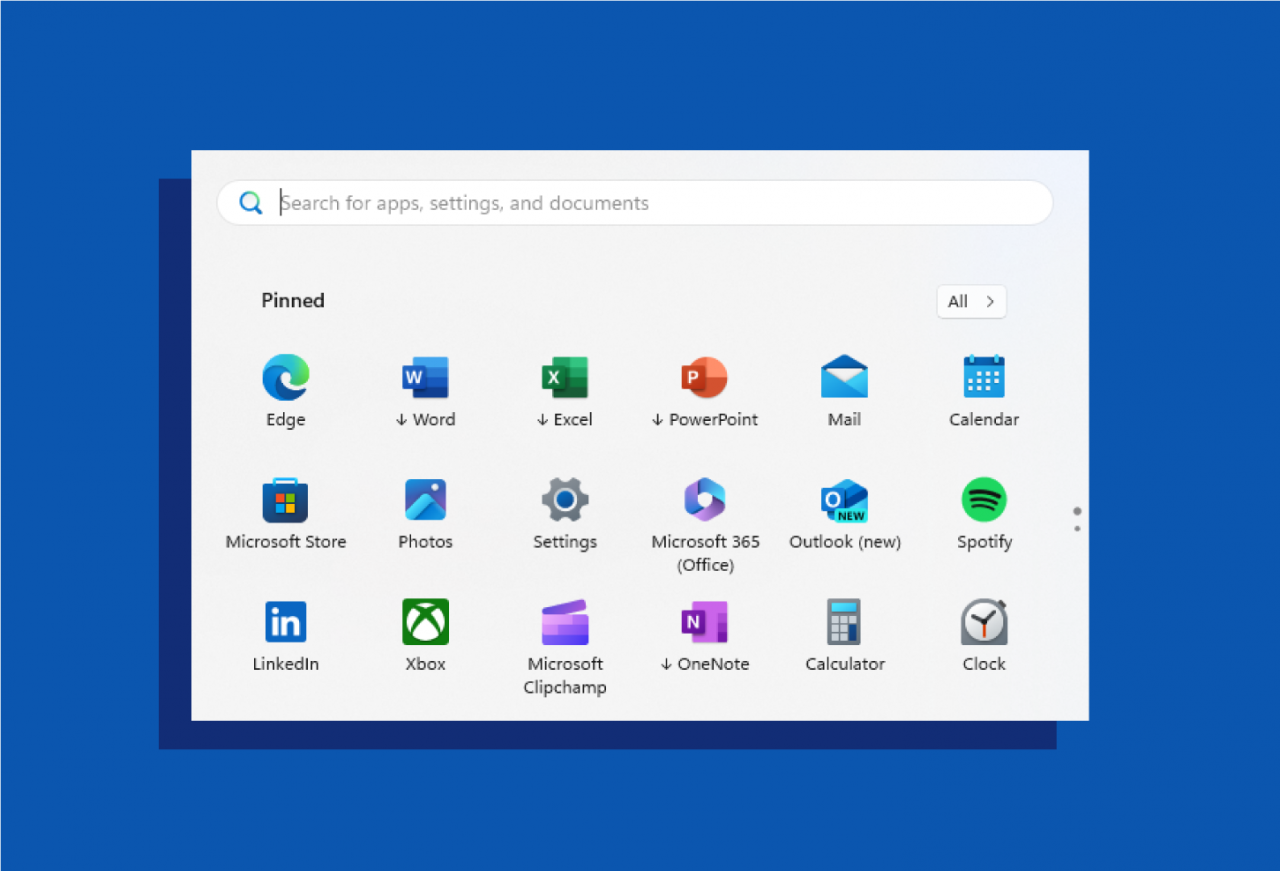Open the Clock app
Image resolution: width=1280 pixels, height=871 pixels.
tap(984, 622)
